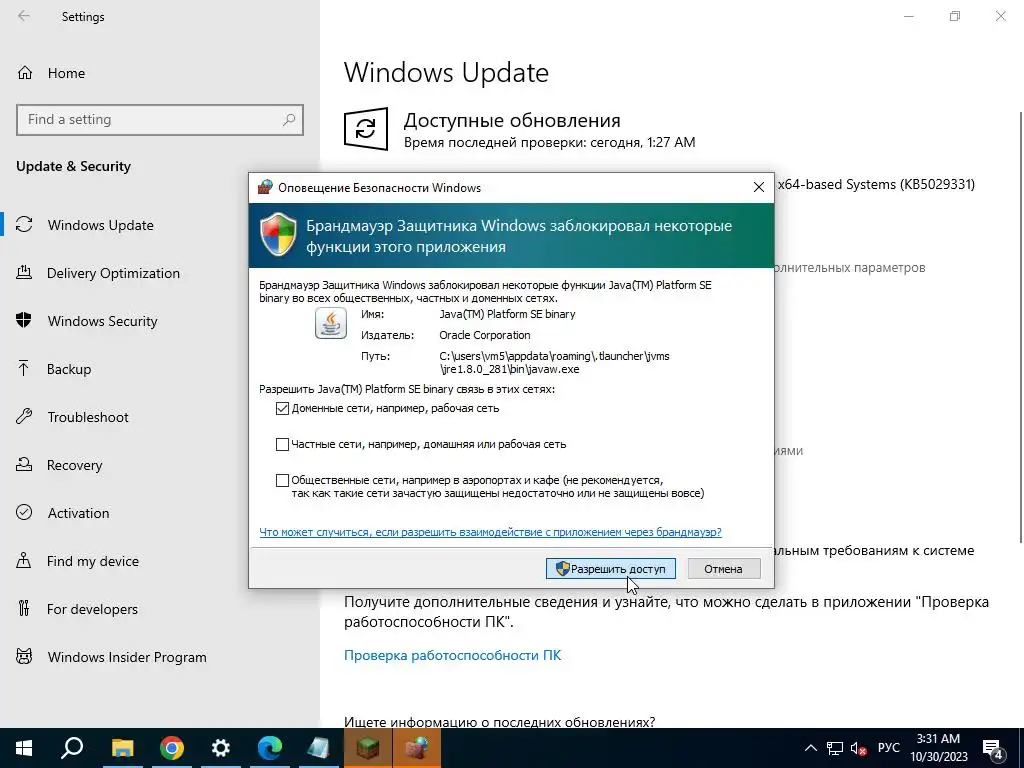Viewport: 1024px width, 768px height.
Task: Click Разрешить доступ button
Action: click(x=611, y=569)
